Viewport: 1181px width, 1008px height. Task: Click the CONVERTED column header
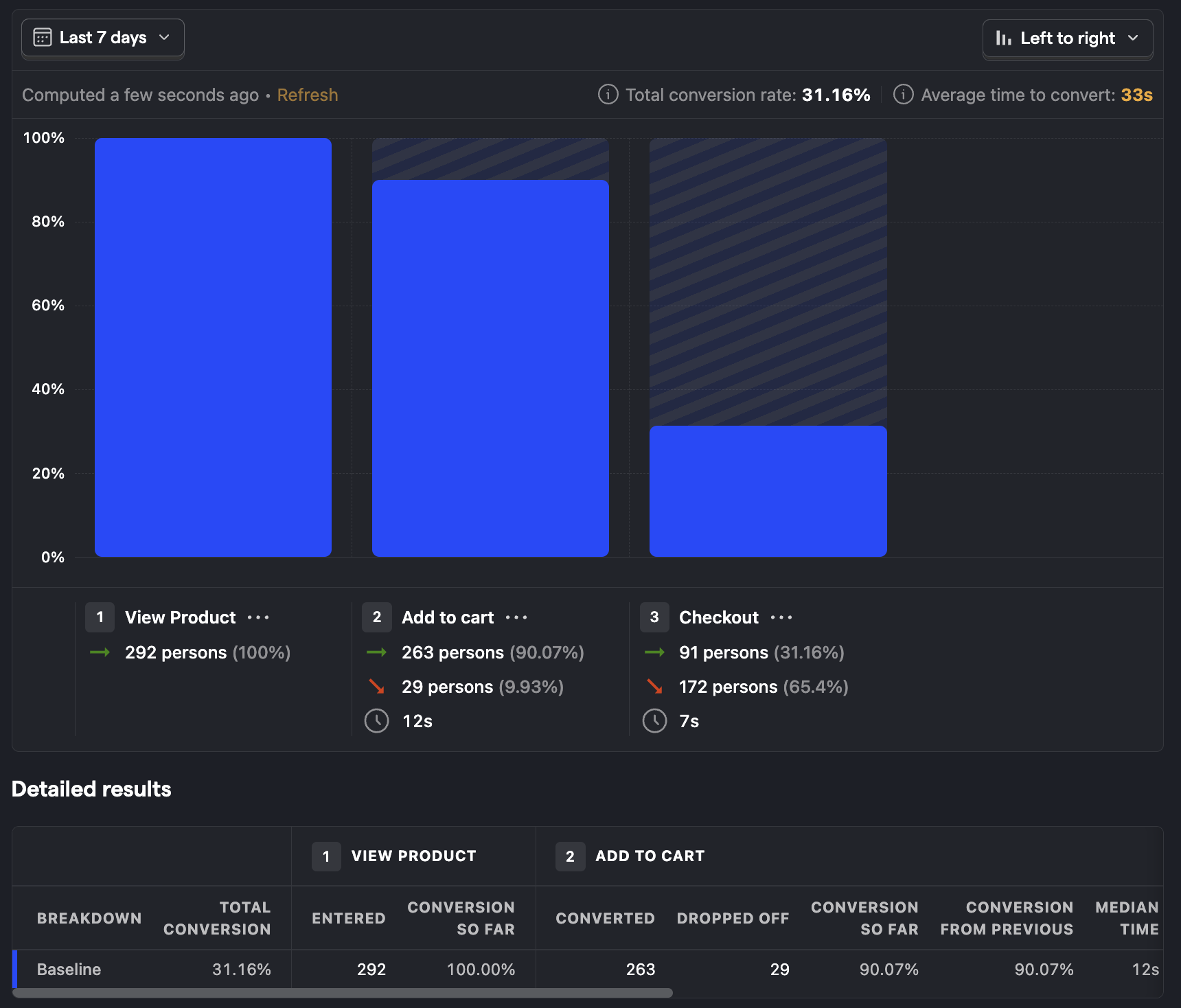tap(606, 918)
